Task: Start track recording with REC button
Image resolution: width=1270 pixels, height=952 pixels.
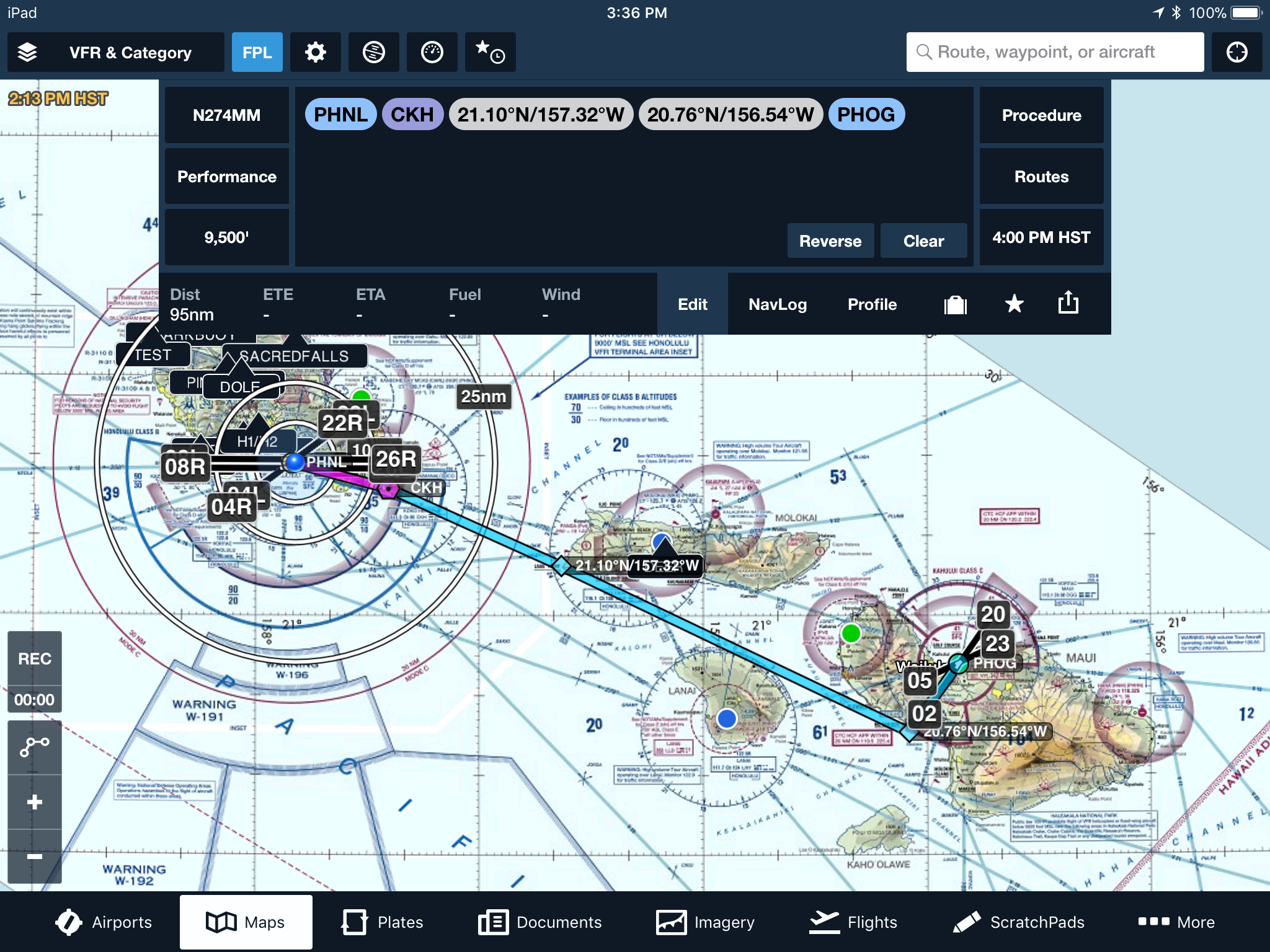Action: click(x=35, y=658)
